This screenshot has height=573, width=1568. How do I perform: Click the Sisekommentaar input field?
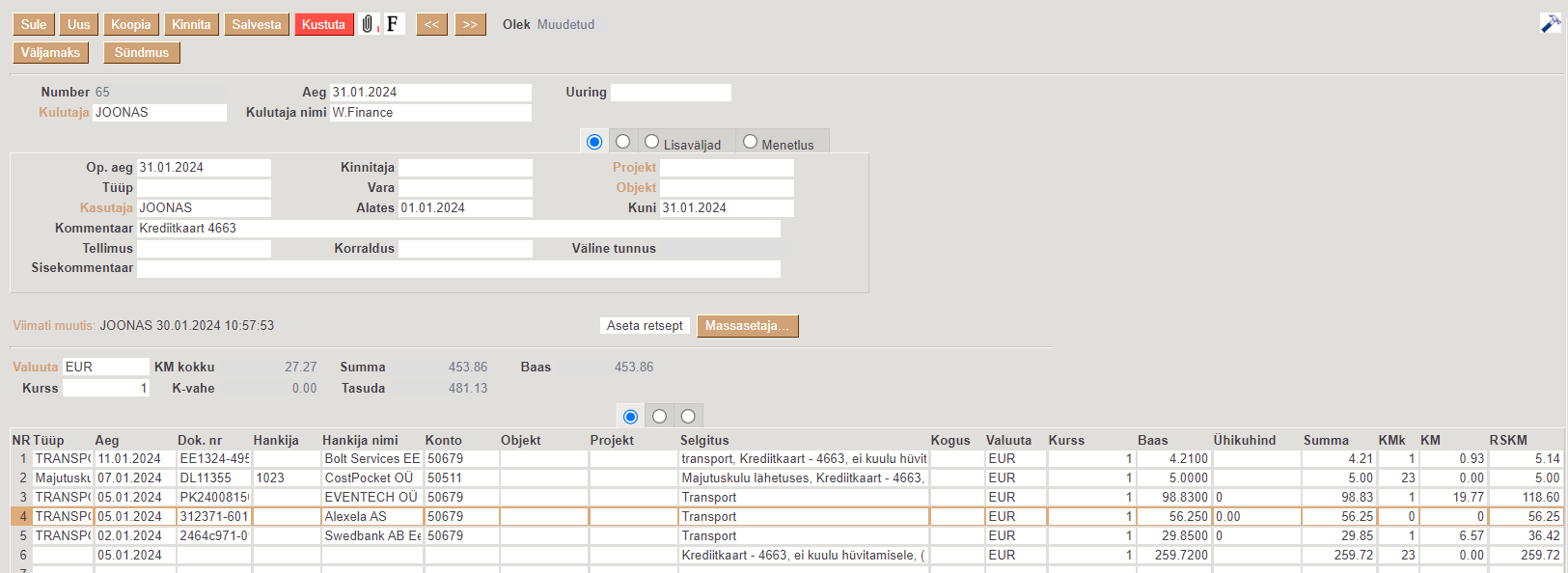(458, 268)
